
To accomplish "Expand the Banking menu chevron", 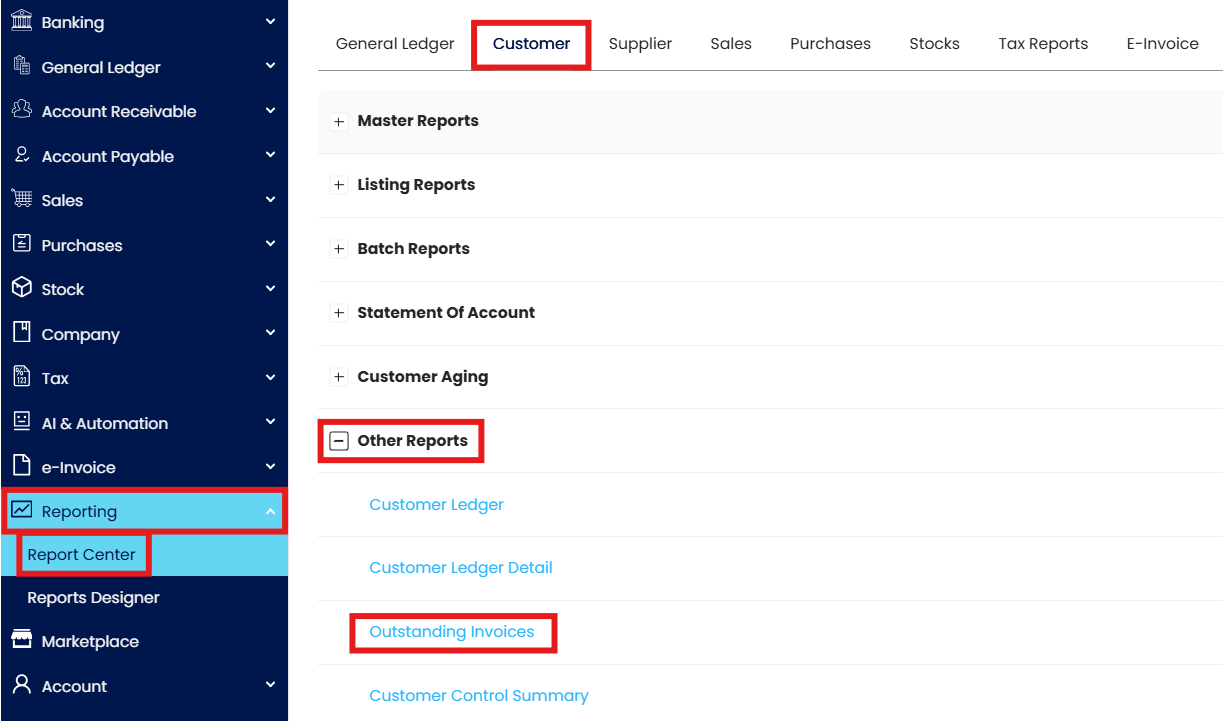I will coord(270,21).
